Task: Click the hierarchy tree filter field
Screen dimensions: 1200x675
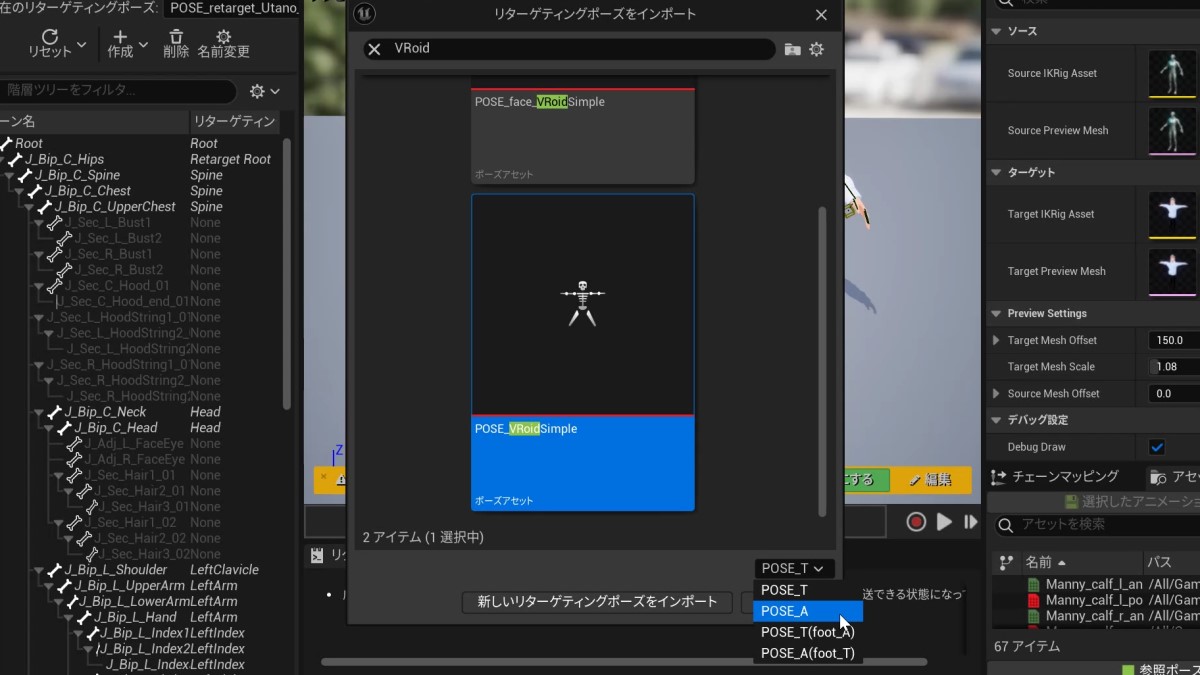Action: click(117, 91)
